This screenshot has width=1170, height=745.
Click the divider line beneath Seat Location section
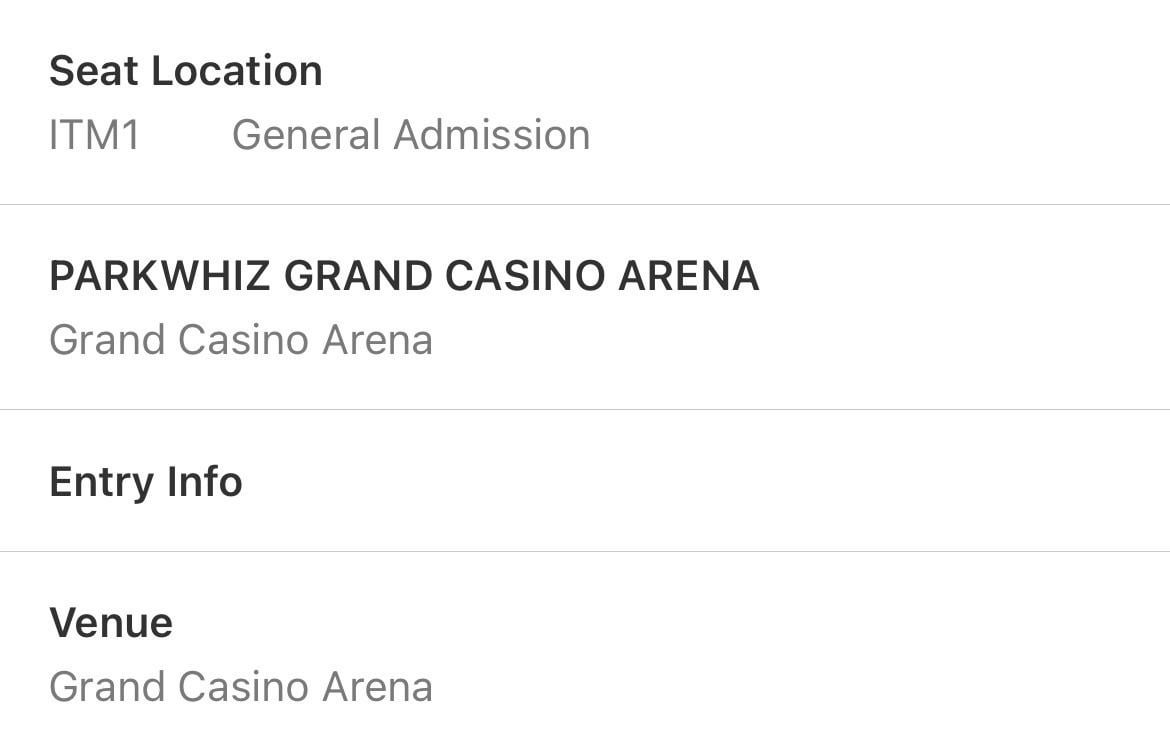tap(585, 204)
